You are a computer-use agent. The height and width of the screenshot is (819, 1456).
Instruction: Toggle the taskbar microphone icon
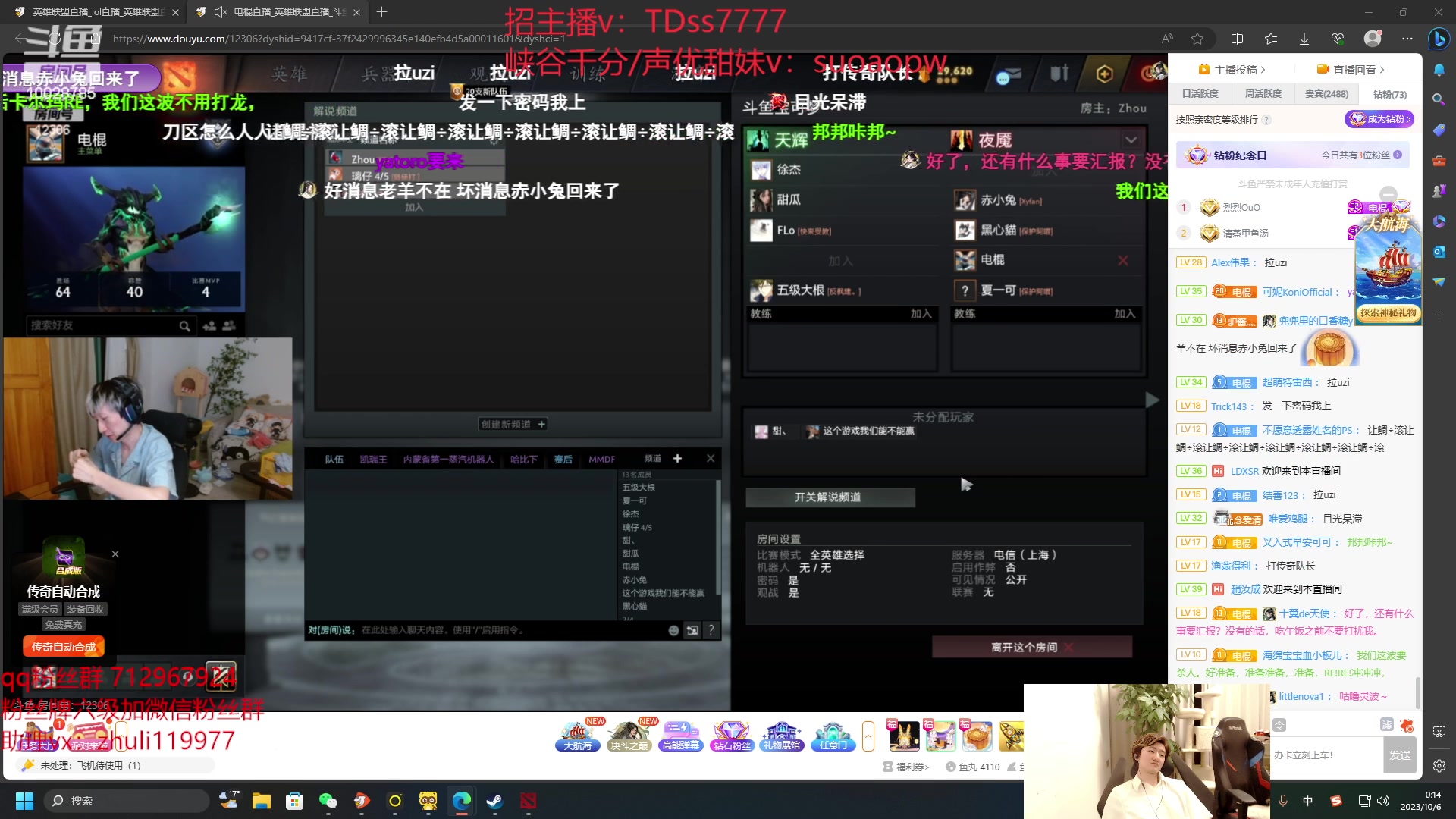pyautogui.click(x=1282, y=801)
